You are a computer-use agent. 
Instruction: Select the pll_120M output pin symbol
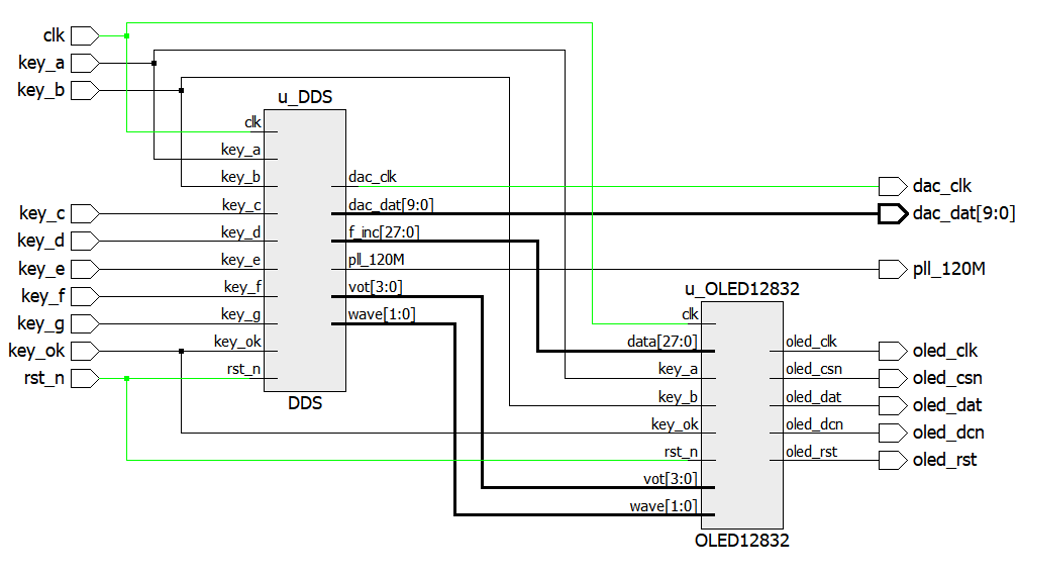(892, 269)
